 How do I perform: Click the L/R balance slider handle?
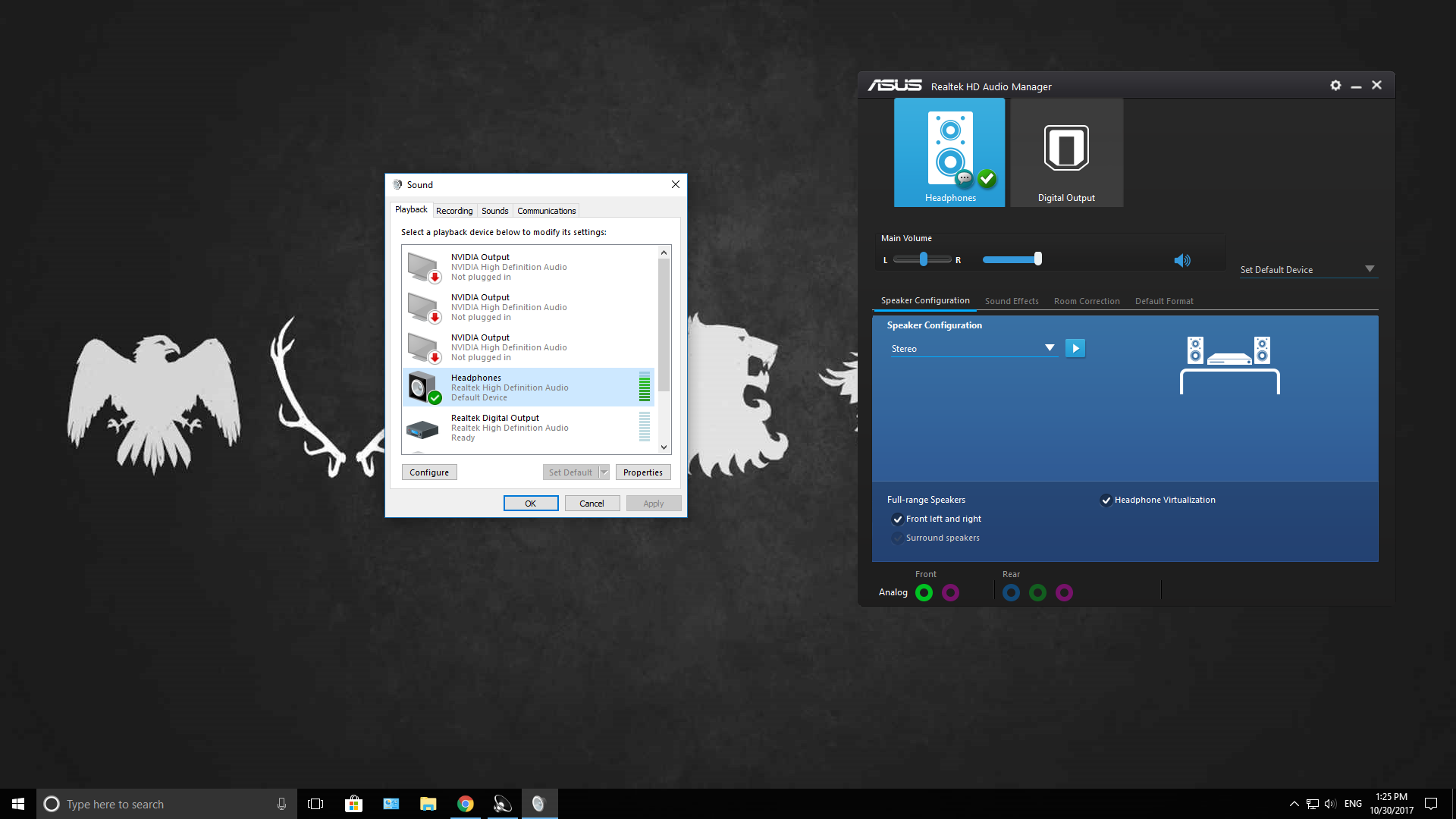click(923, 259)
